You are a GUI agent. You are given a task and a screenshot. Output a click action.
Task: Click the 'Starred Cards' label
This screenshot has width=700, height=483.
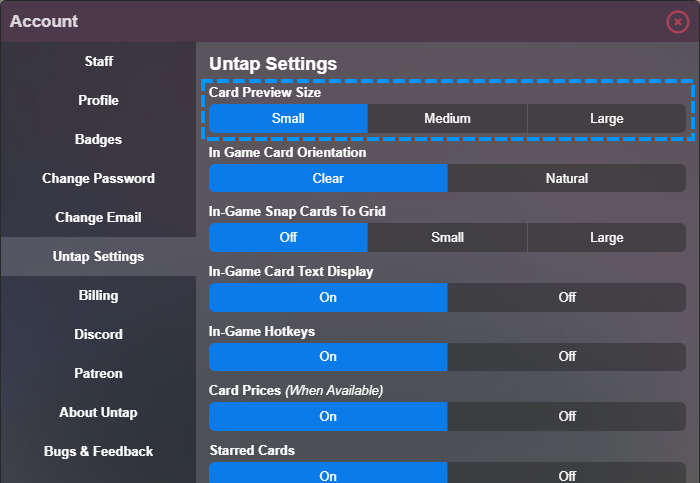[252, 450]
